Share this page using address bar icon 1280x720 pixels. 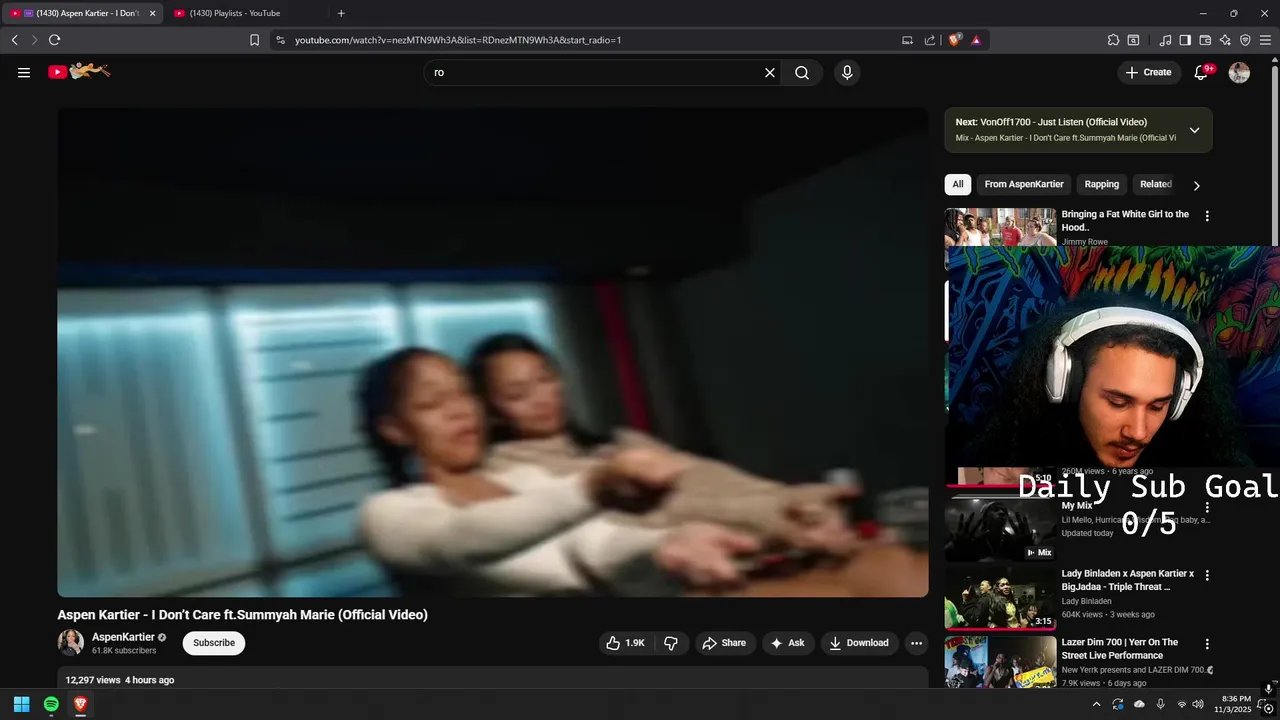point(930,40)
